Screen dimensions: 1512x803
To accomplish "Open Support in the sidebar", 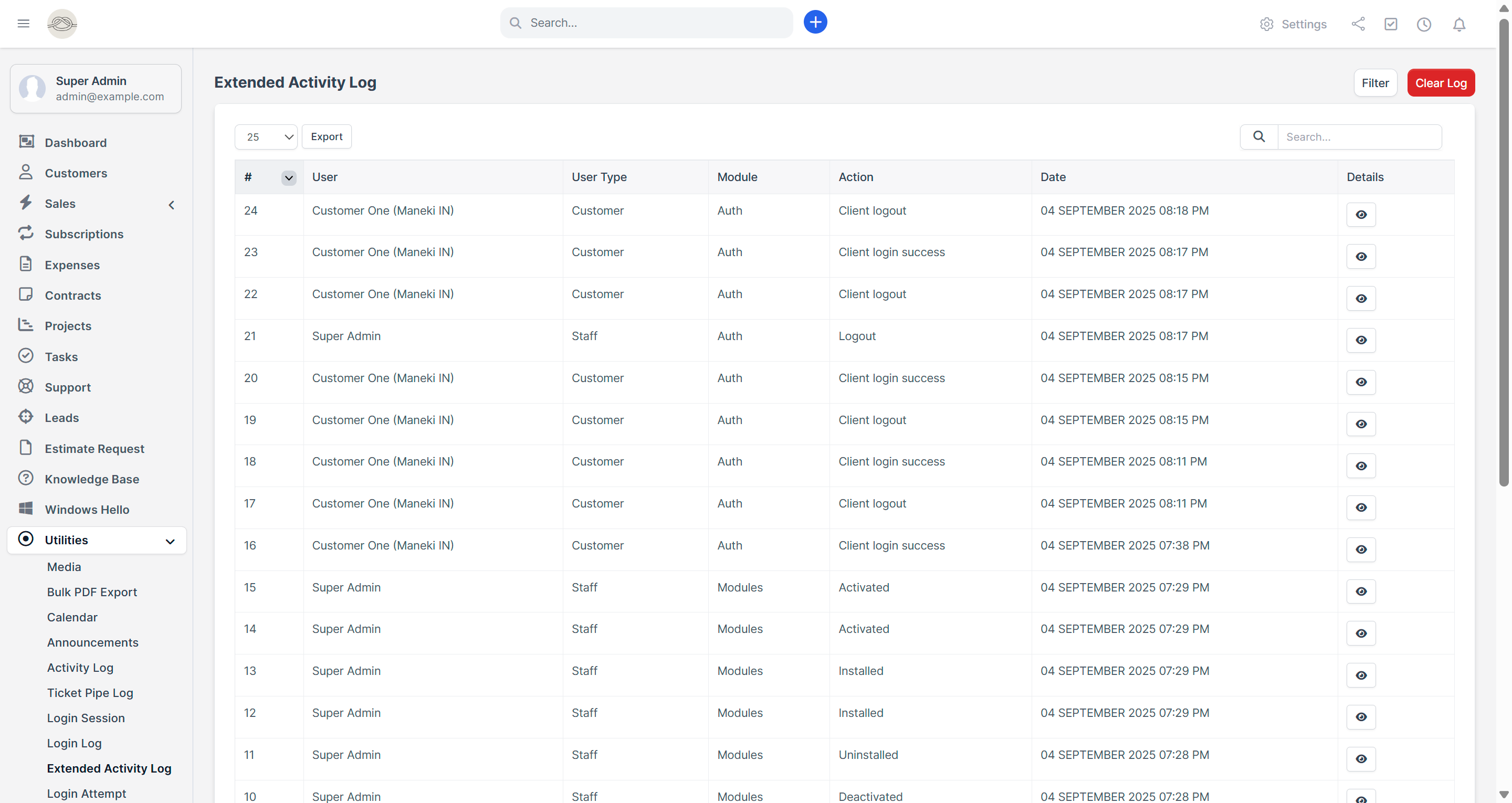I will point(97,387).
